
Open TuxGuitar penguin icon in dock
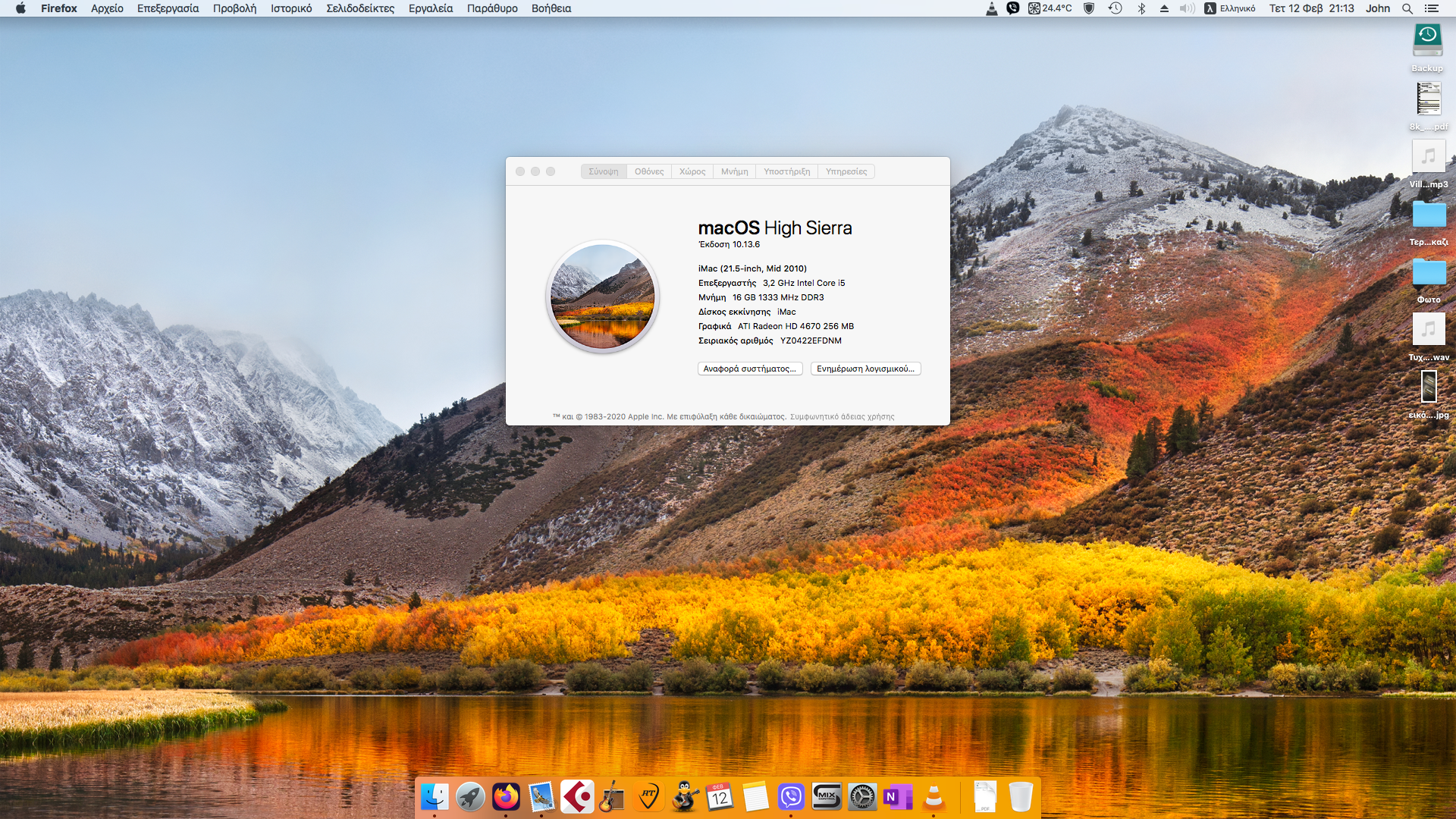(x=684, y=797)
